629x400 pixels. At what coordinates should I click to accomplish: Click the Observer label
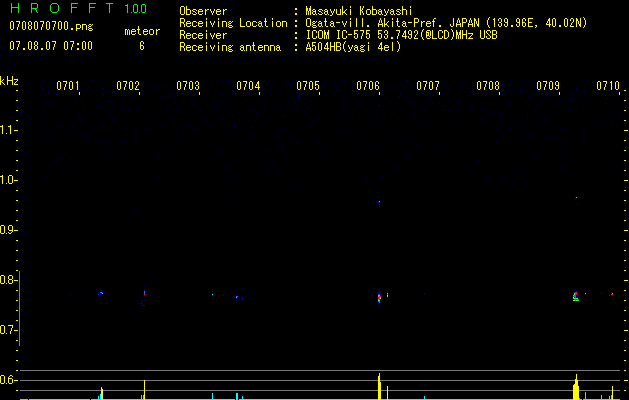click(203, 11)
